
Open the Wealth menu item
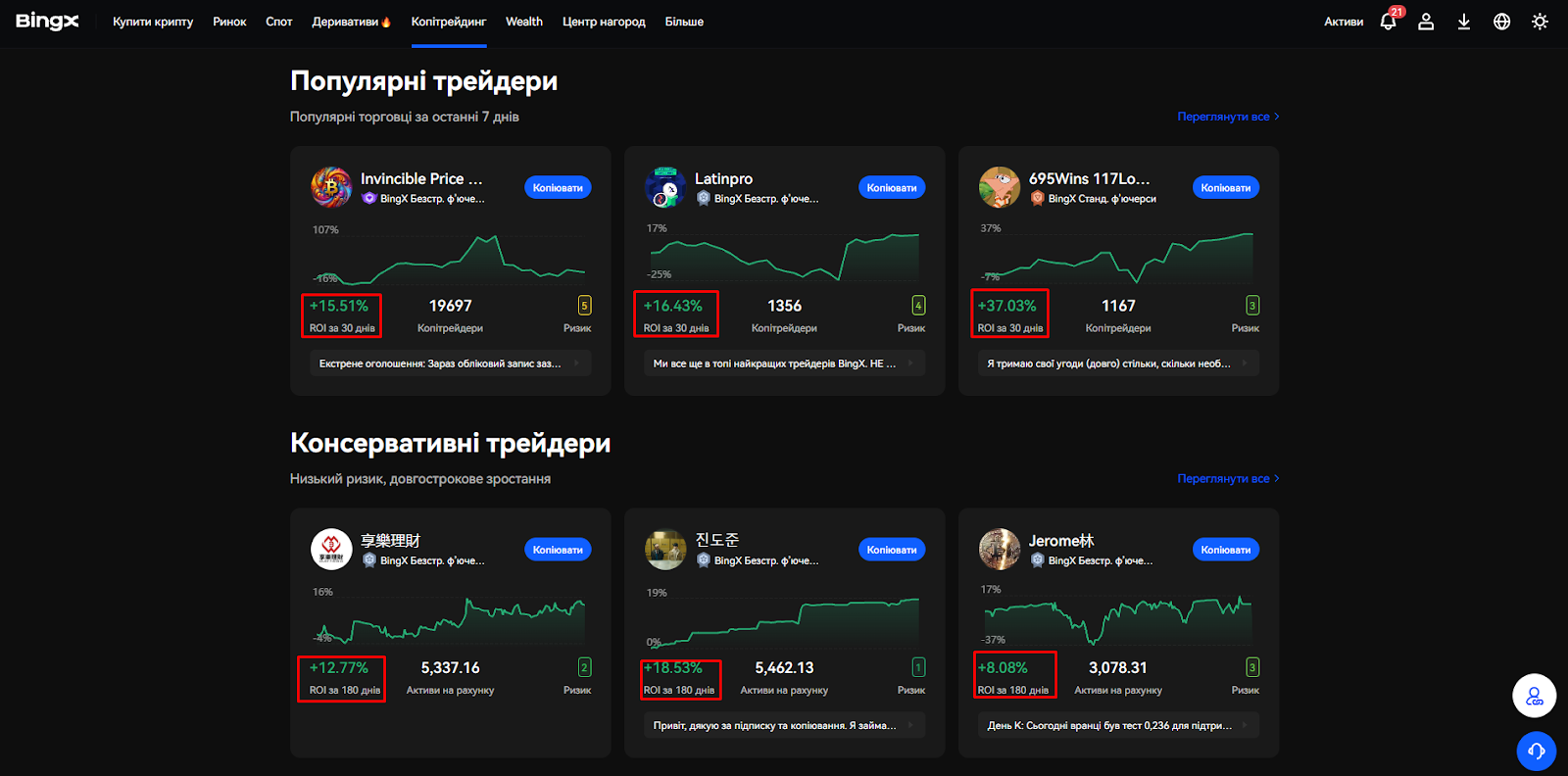524,22
